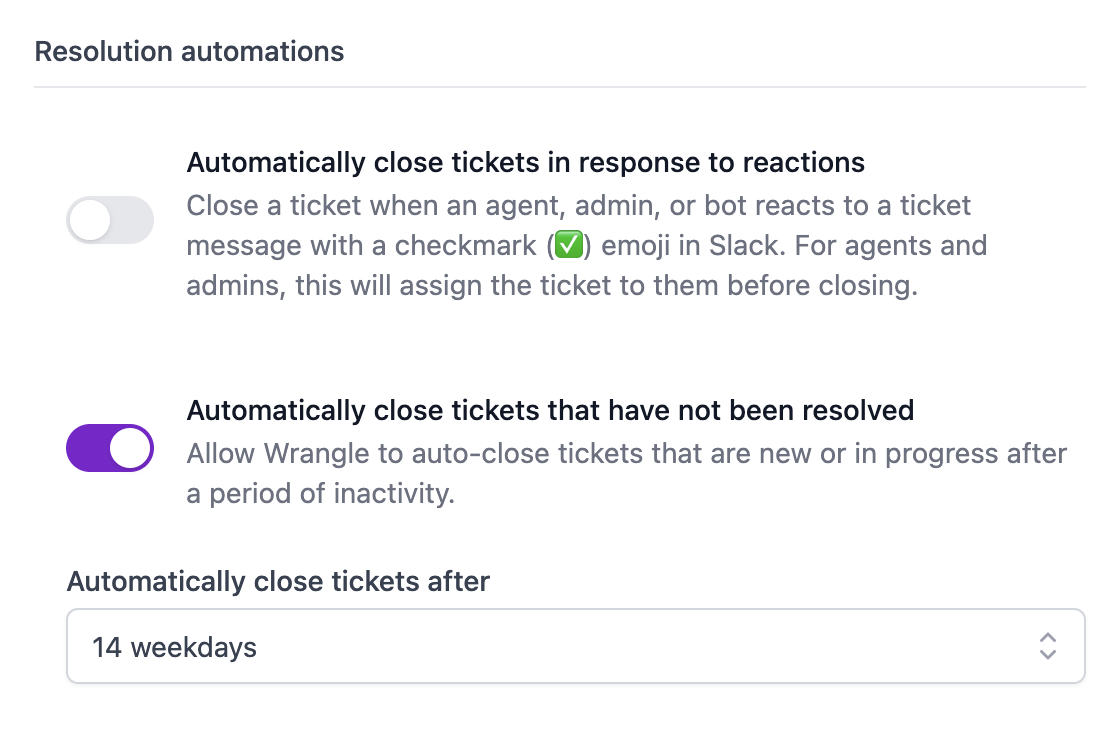Click the 'before closing' description line
Viewport: 1120px width, 738px height.
[x=551, y=286]
